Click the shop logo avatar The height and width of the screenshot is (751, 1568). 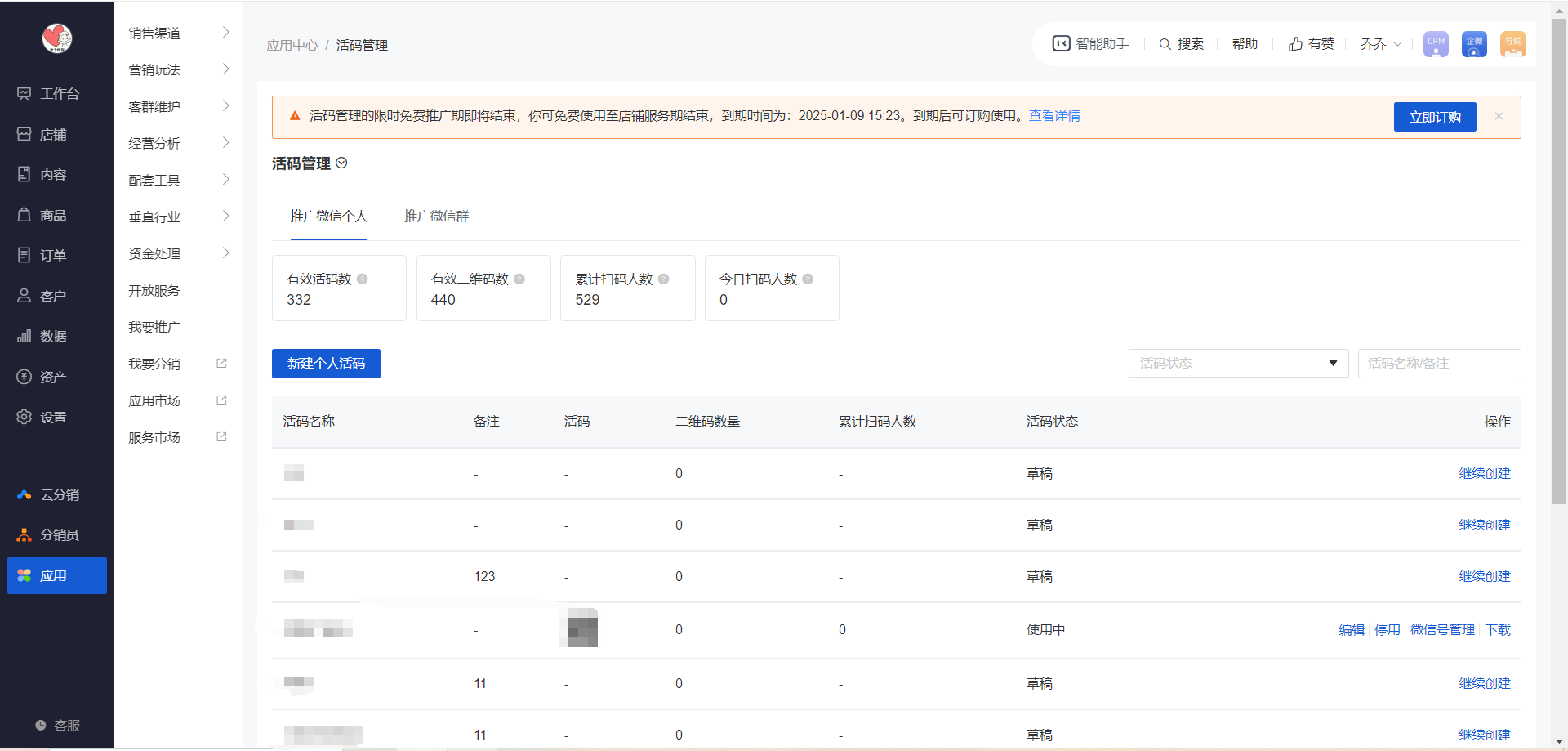click(57, 38)
